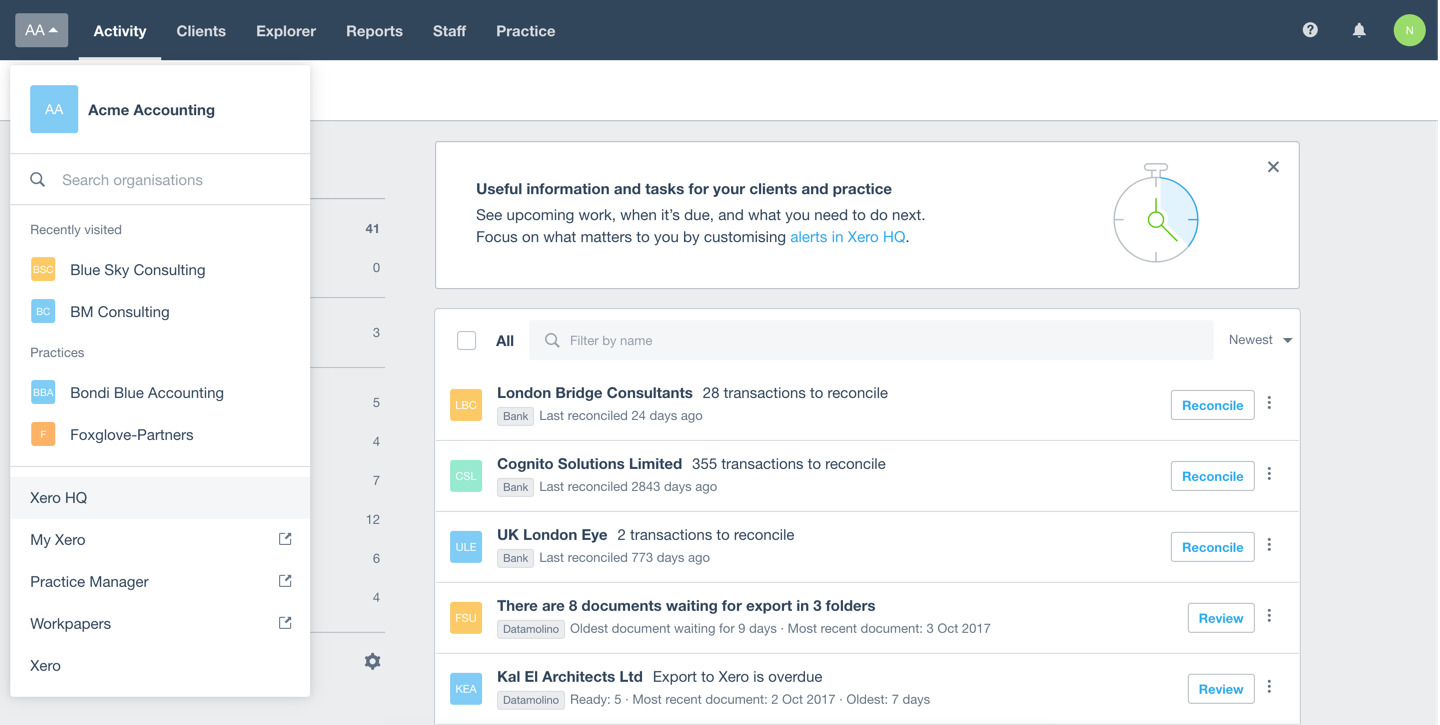Viewport: 1440px width, 725px height.
Task: Open more options for Cognito Solutions Limited
Action: click(x=1270, y=474)
